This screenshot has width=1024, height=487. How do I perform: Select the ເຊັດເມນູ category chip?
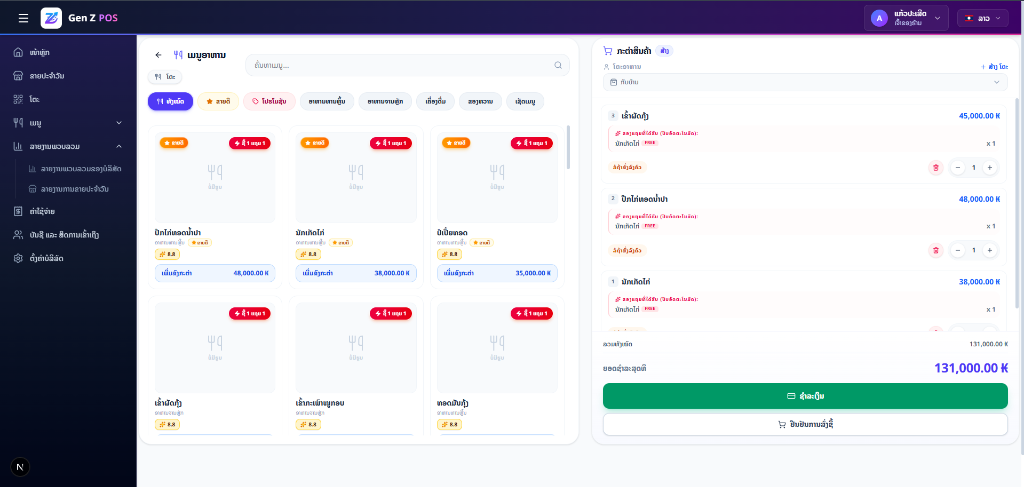pyautogui.click(x=525, y=101)
